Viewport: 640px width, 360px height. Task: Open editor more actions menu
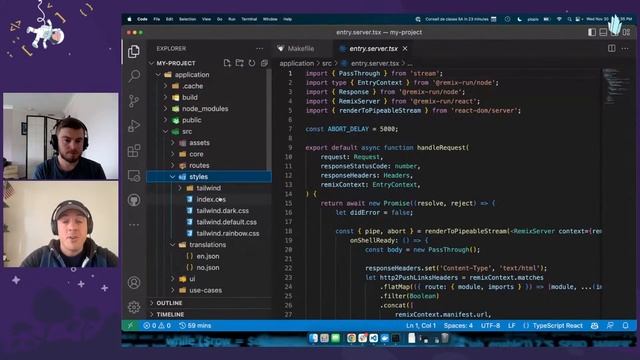coord(625,48)
